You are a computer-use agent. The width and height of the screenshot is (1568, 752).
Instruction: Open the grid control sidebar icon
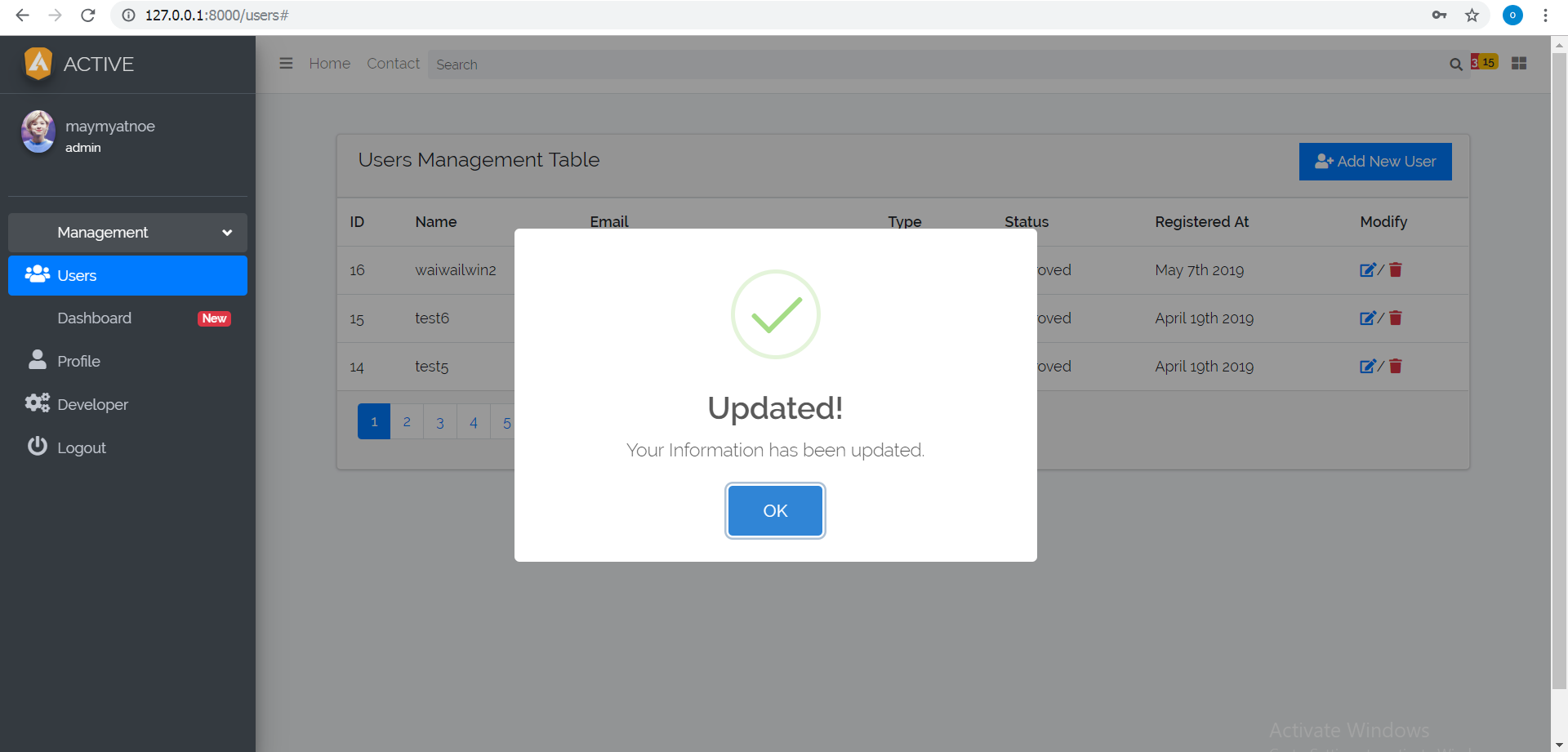pos(1519,64)
